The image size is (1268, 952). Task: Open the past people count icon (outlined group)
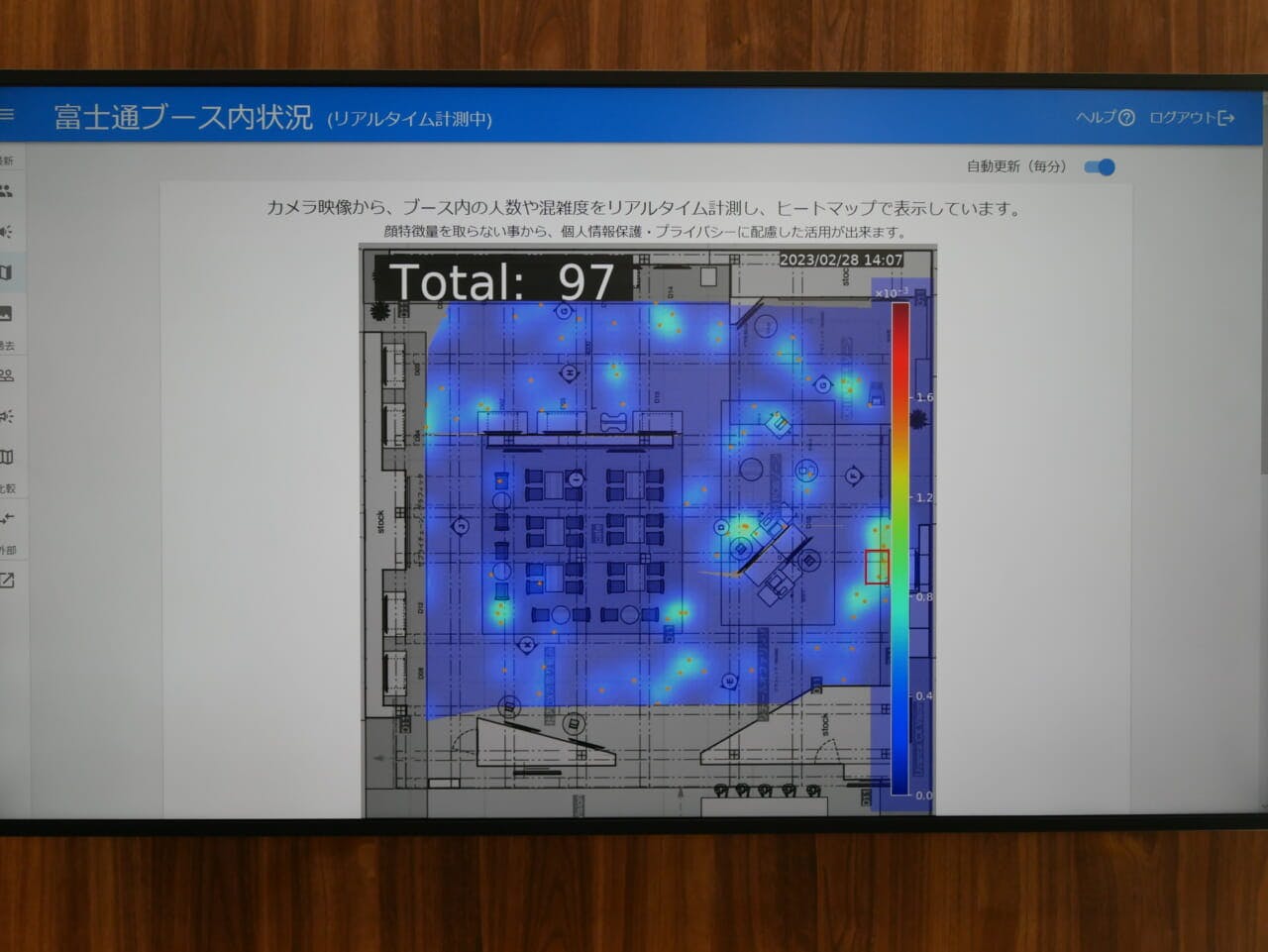(6, 375)
